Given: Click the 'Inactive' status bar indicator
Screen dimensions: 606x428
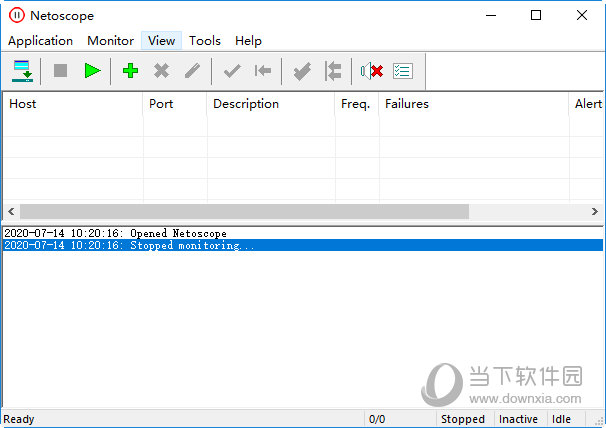Looking at the screenshot, I should (x=518, y=419).
